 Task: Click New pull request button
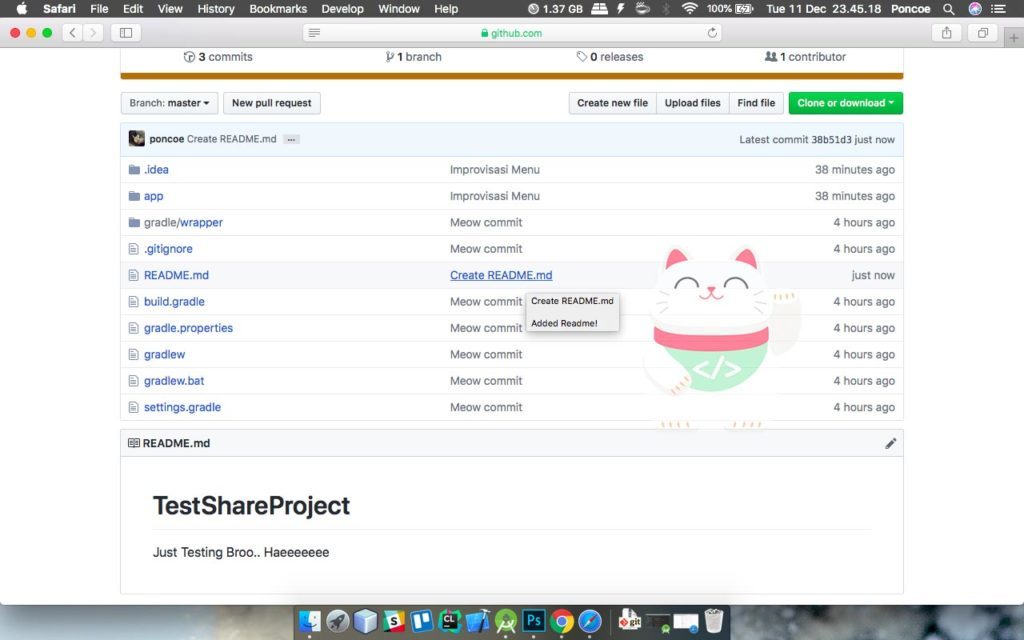click(272, 103)
